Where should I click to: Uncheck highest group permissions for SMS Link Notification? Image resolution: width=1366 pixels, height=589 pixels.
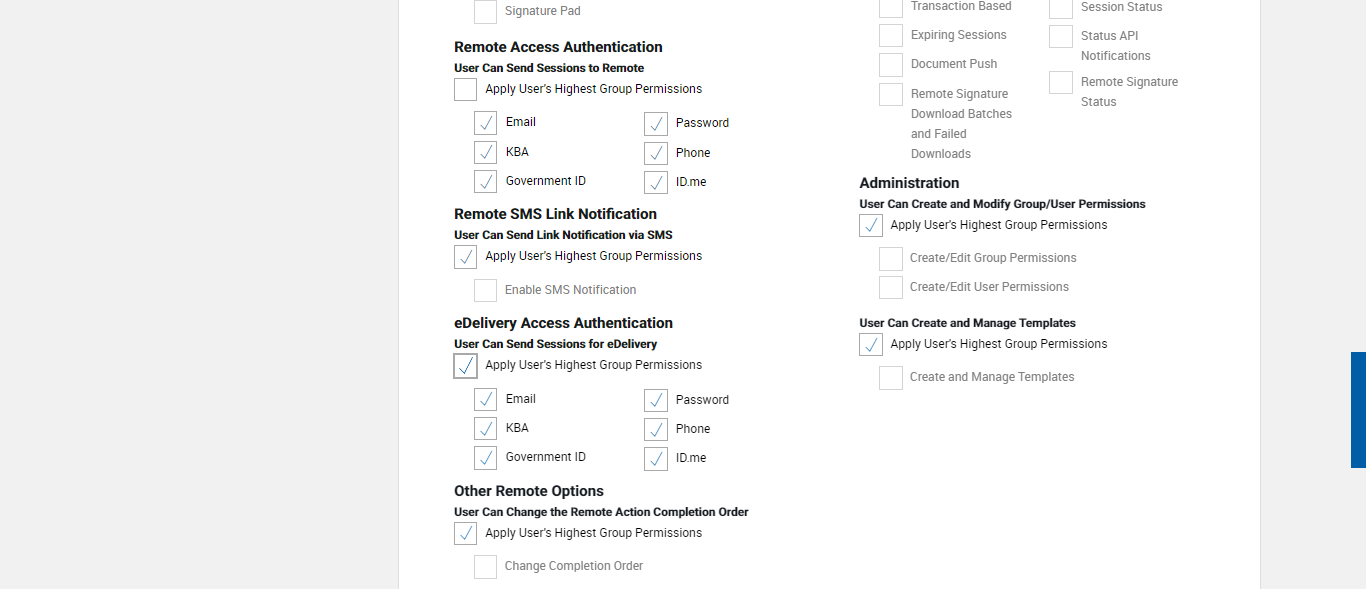[465, 257]
